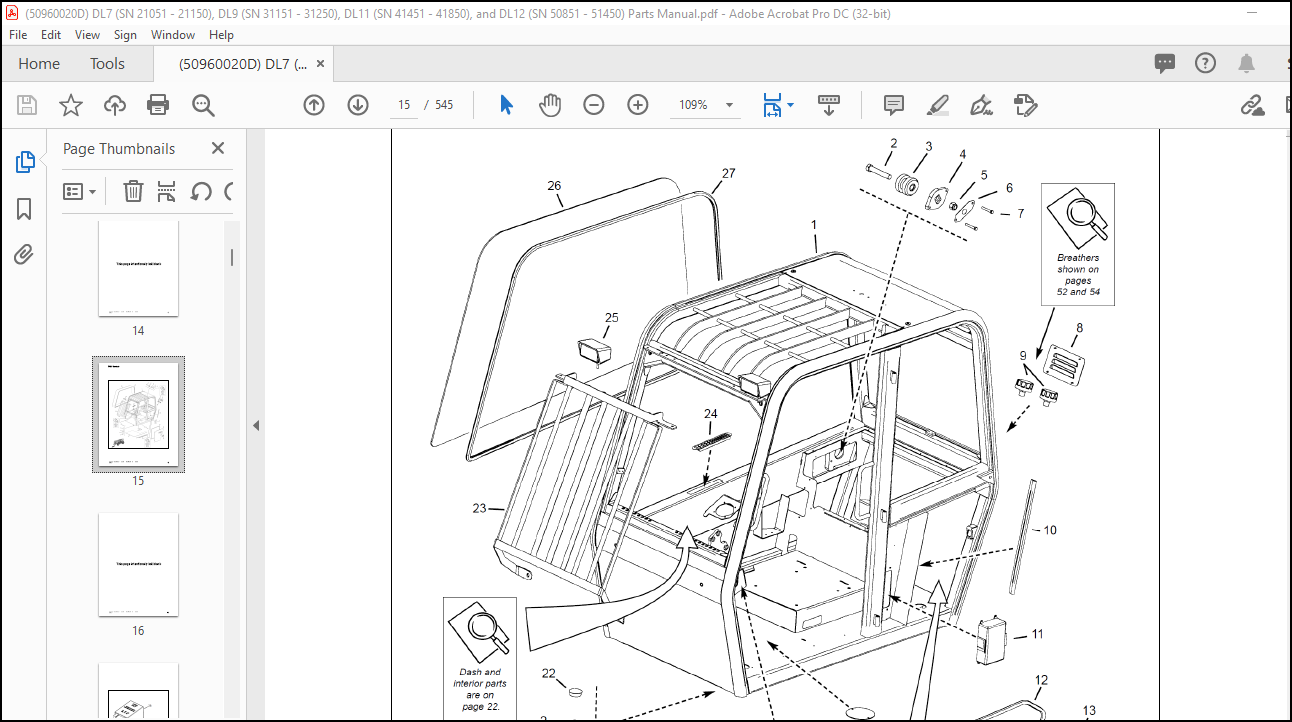Open the File menu

tap(19, 34)
